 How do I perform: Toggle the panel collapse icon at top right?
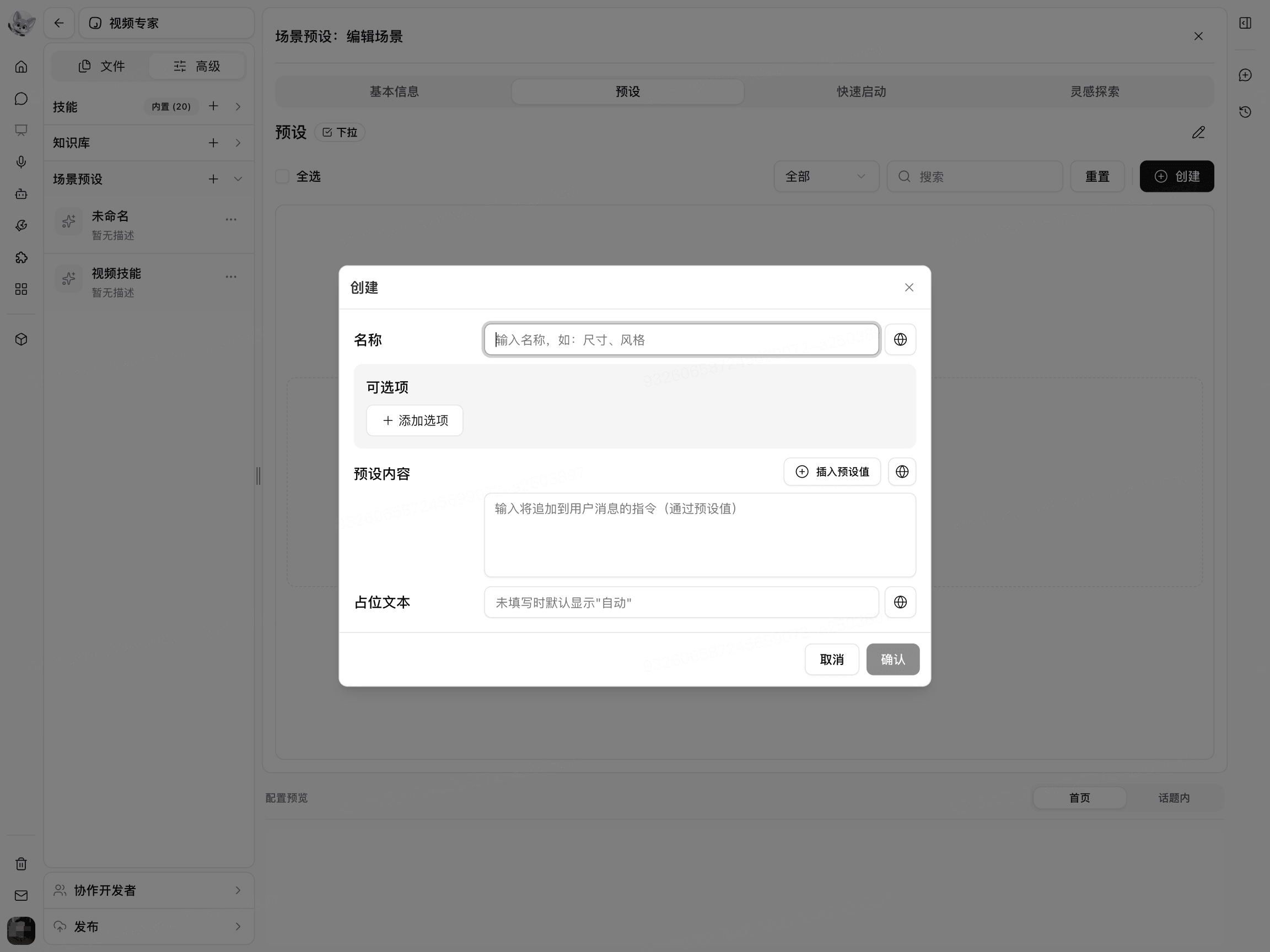[x=1245, y=23]
